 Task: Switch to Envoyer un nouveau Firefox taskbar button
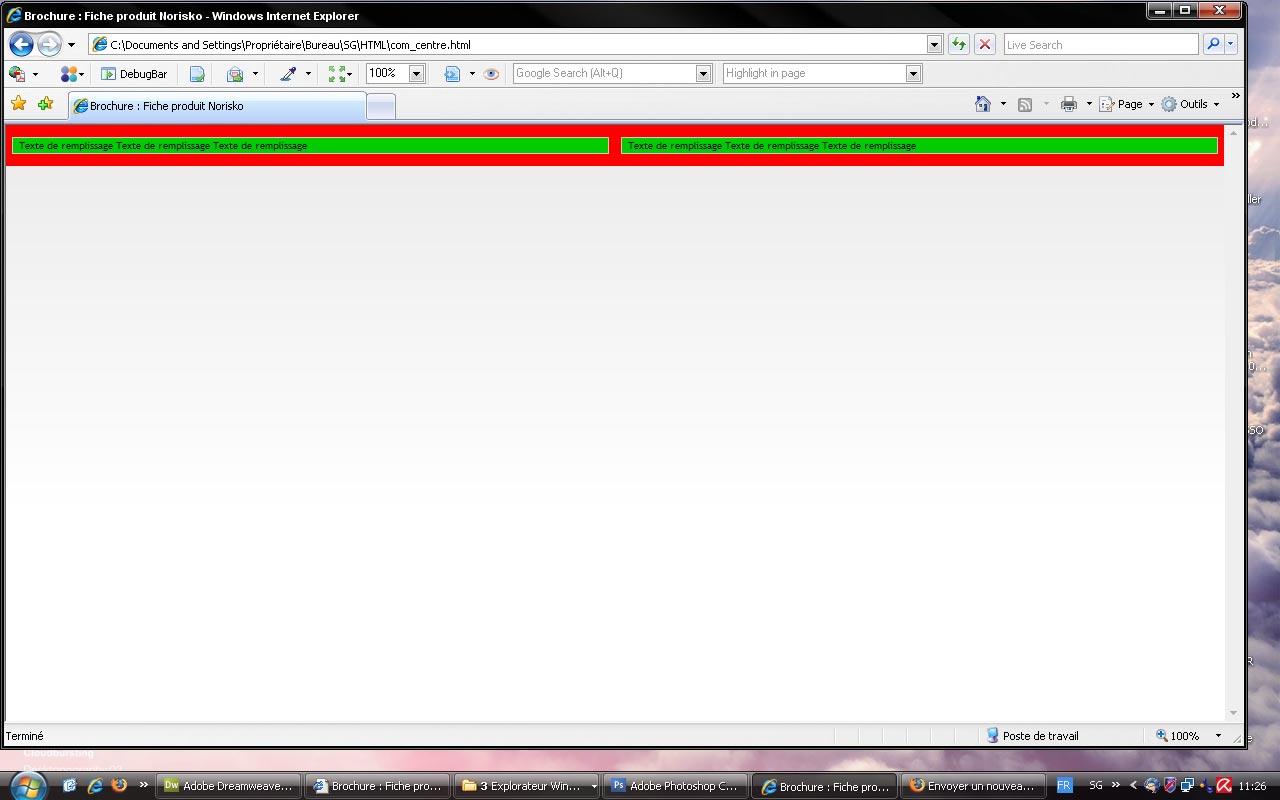pos(973,786)
